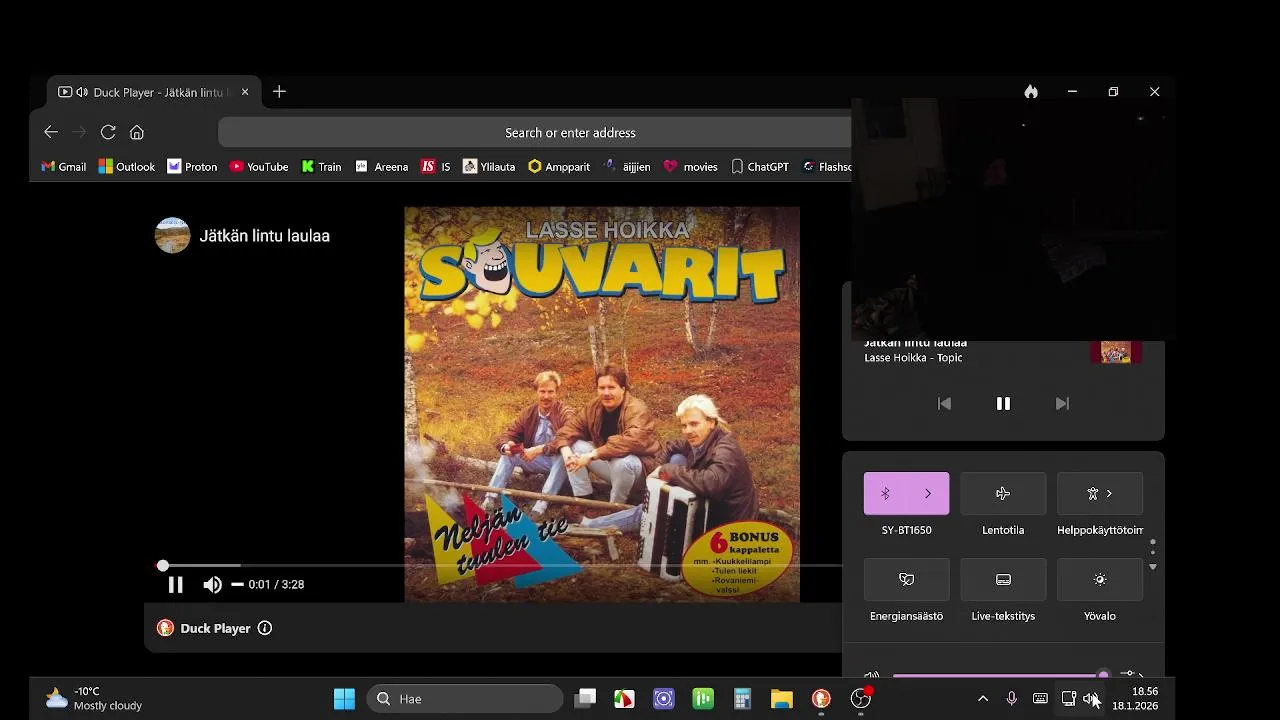
Task: Open the red-green app icon on taskbar
Action: click(624, 699)
